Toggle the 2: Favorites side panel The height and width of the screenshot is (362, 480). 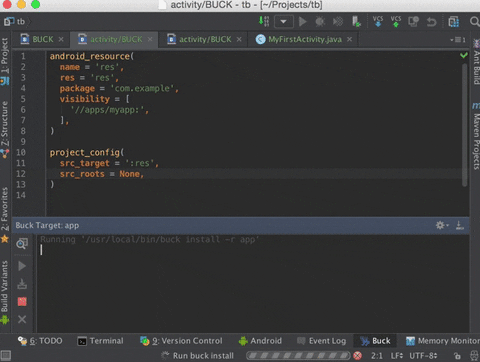(x=5, y=215)
